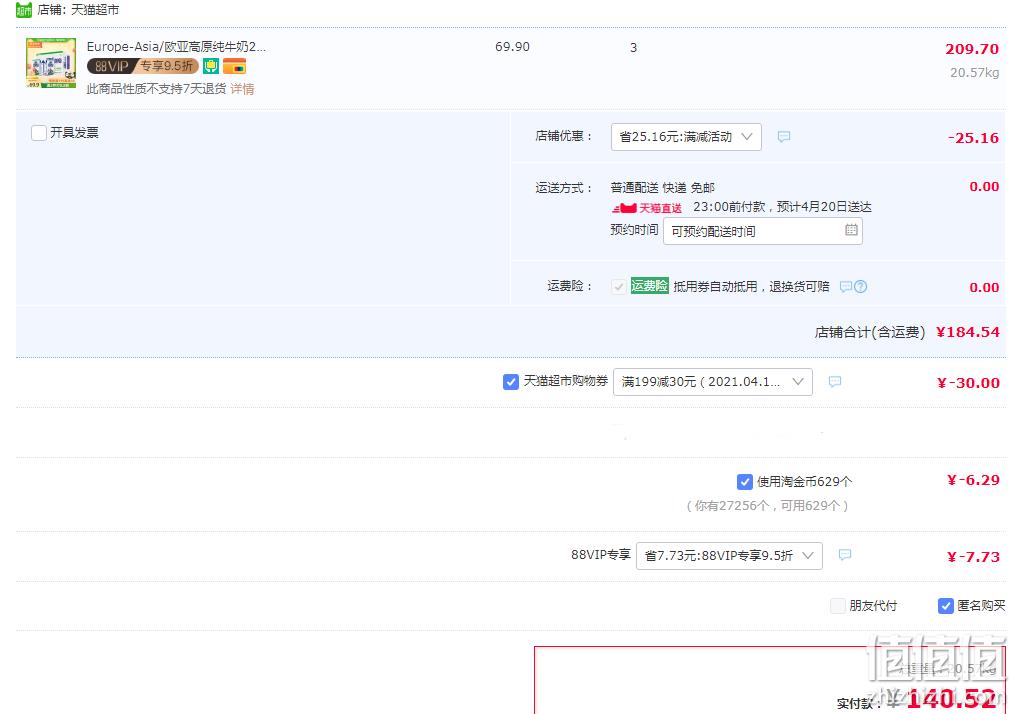Expand the 省7.73元:88VIP专享9.5折 dropdown
1016x714 pixels.
point(730,555)
